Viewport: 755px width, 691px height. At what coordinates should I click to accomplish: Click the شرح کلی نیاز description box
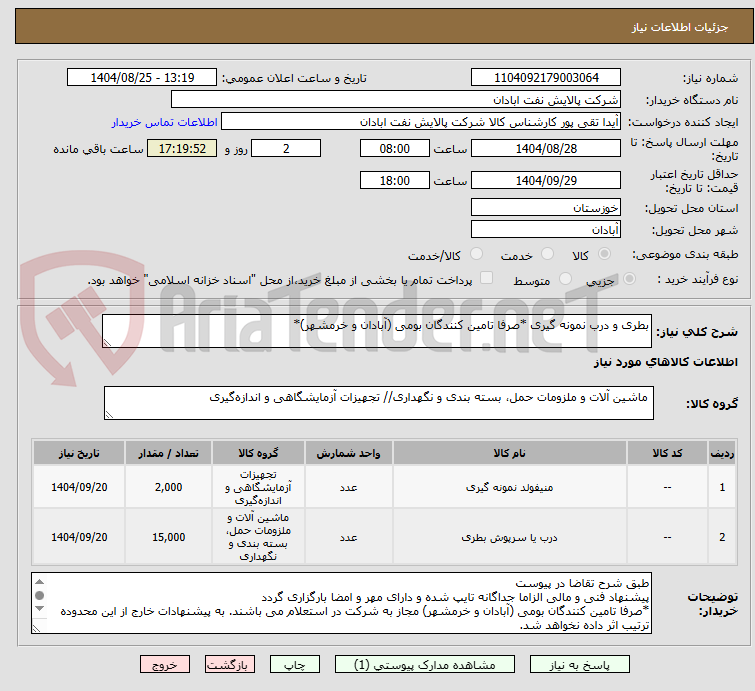377,331
